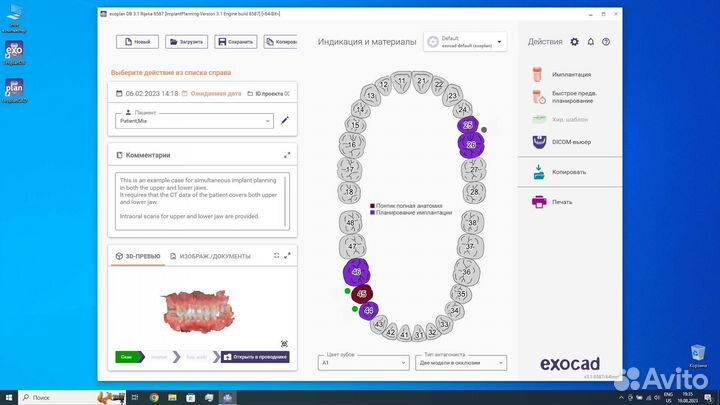Select purple tooth 44
The width and height of the screenshot is (720, 405).
pos(369,311)
